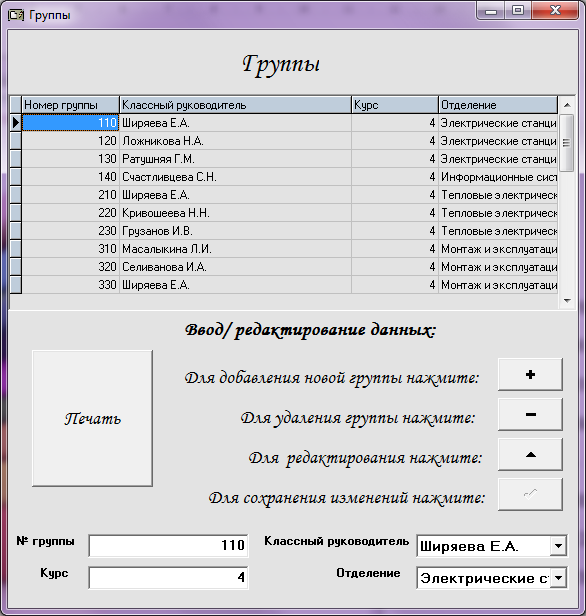Click Информационные сист department cell
The width and height of the screenshot is (586, 616).
498,177
